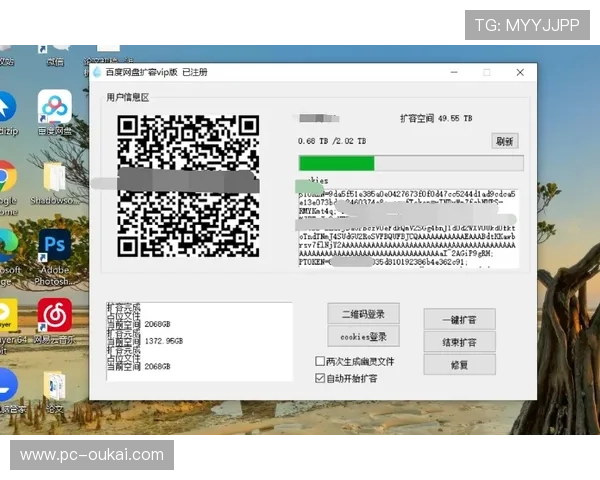Click the QR code image
600x480 pixels.
click(x=188, y=186)
